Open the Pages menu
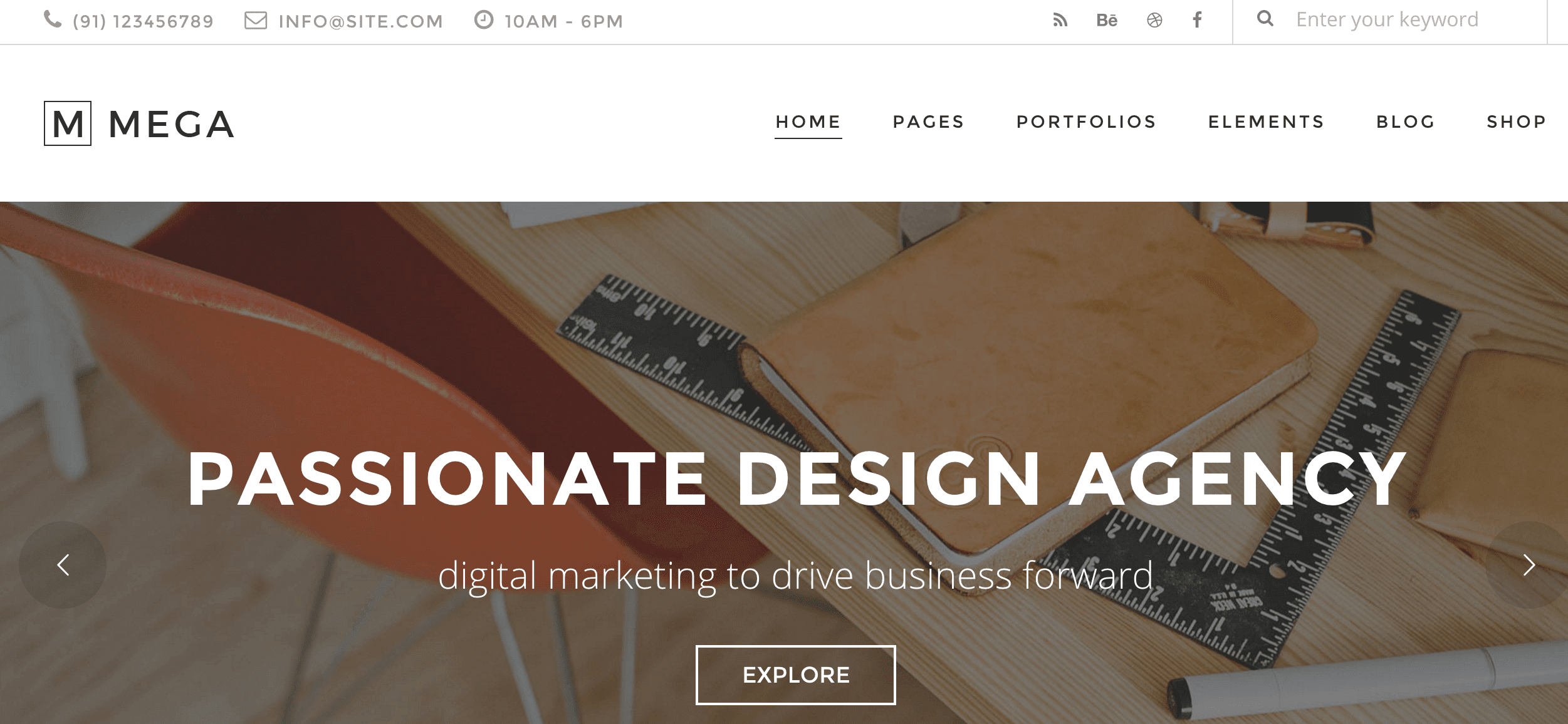The width and height of the screenshot is (1568, 724). pos(928,122)
